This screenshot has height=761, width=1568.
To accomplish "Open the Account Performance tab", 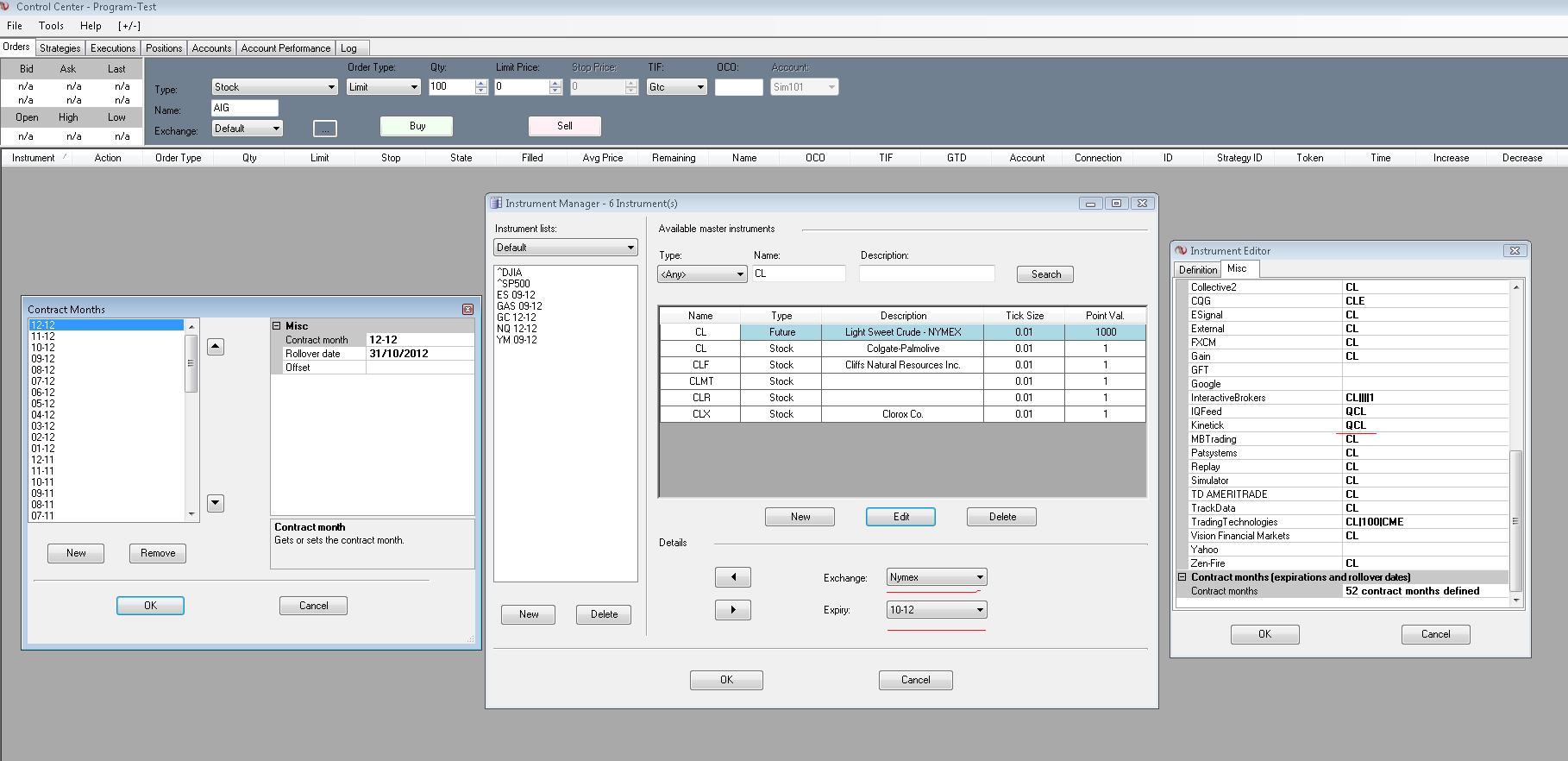I will (x=285, y=48).
